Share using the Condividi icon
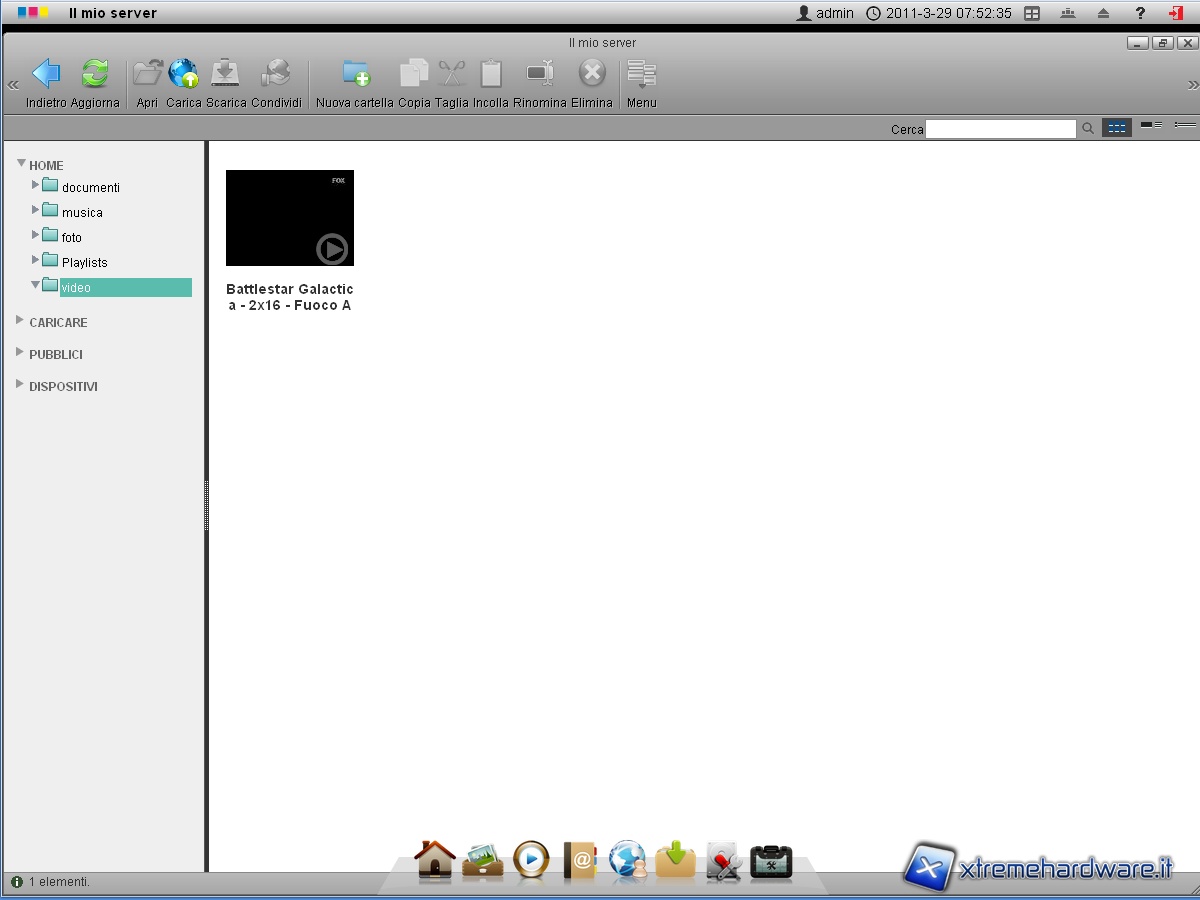The image size is (1200, 900). [275, 74]
